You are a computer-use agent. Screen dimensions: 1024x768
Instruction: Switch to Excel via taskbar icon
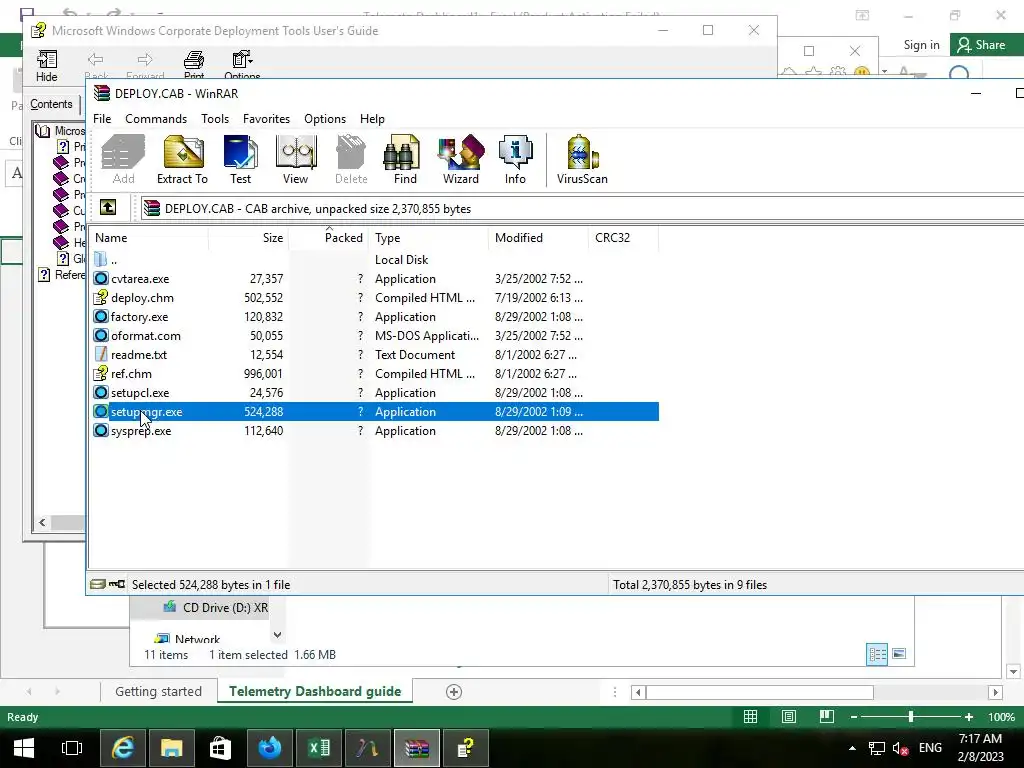coord(319,748)
